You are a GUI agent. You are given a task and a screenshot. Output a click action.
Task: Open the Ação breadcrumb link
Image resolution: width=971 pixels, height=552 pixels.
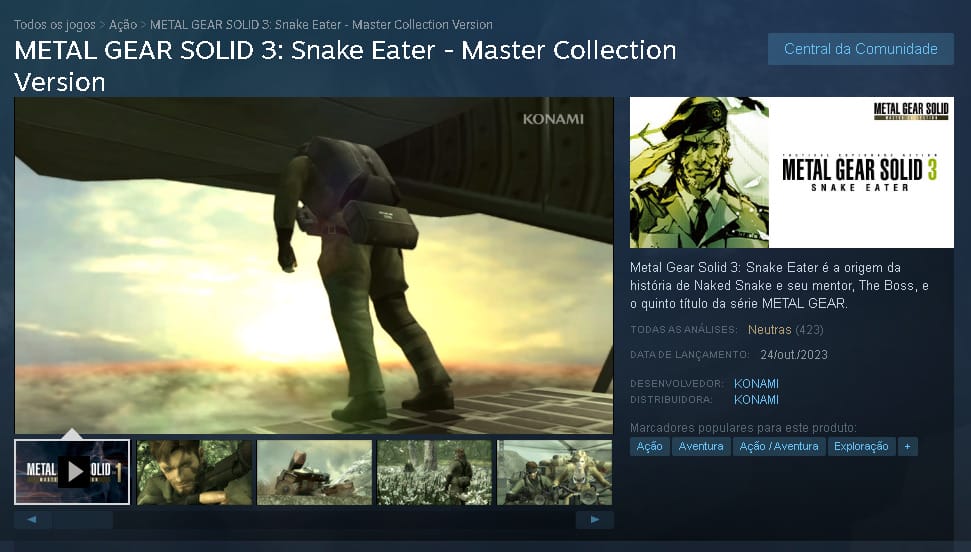point(123,25)
